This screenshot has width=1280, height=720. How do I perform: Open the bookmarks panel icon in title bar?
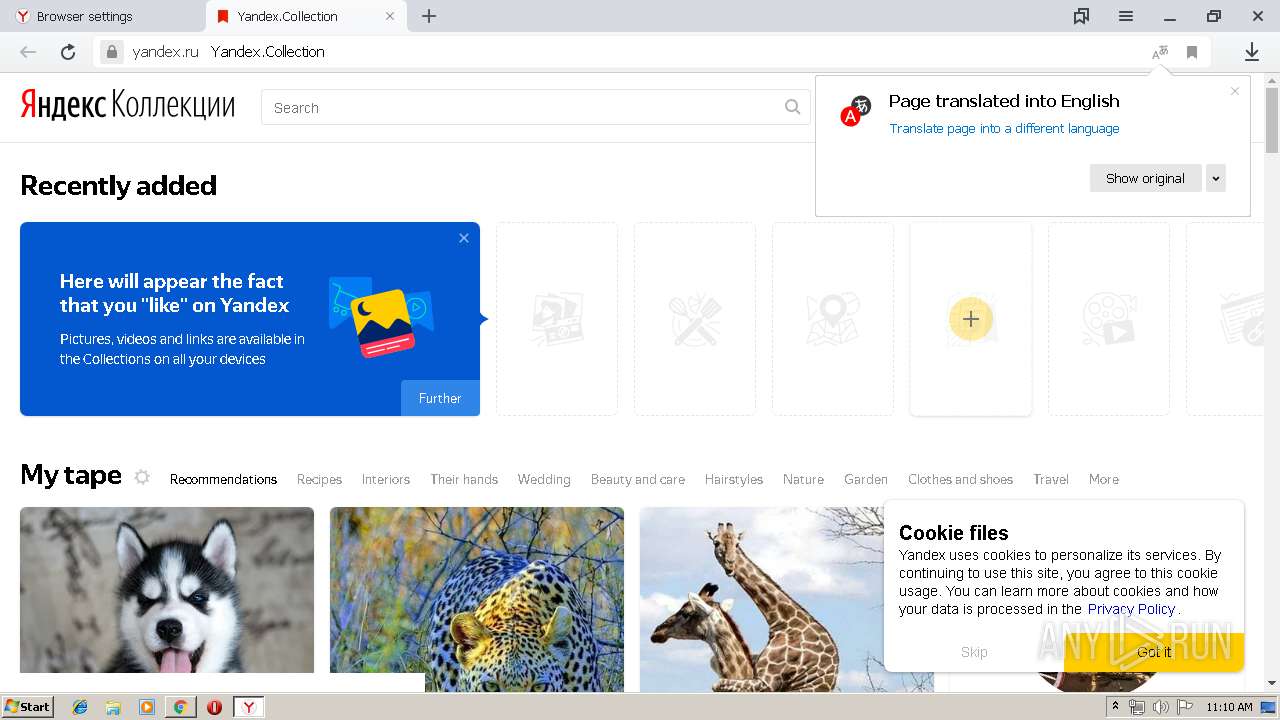tap(1081, 16)
